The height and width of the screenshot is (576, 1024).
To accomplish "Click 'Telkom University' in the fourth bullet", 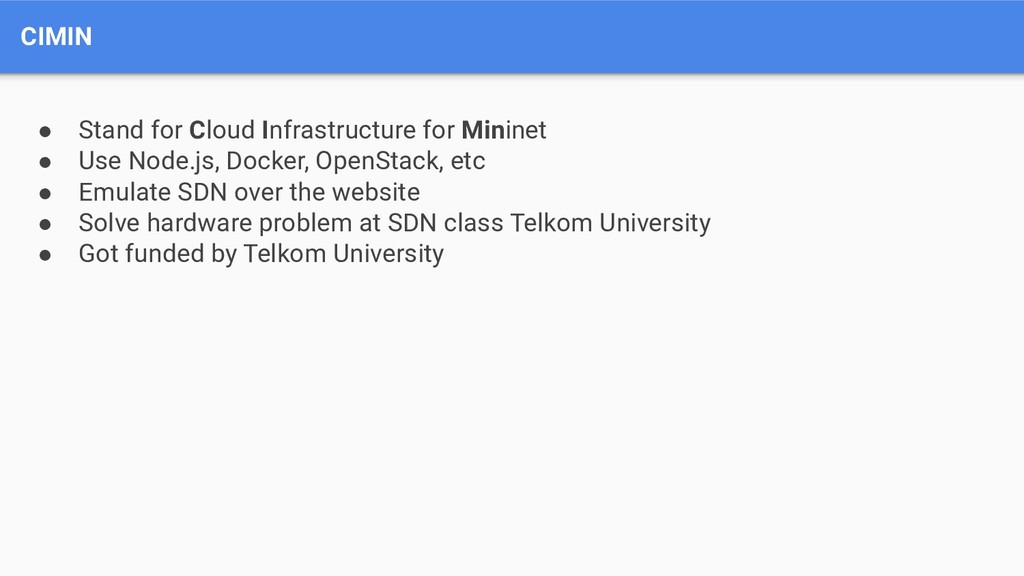I will pyautogui.click(x=610, y=223).
